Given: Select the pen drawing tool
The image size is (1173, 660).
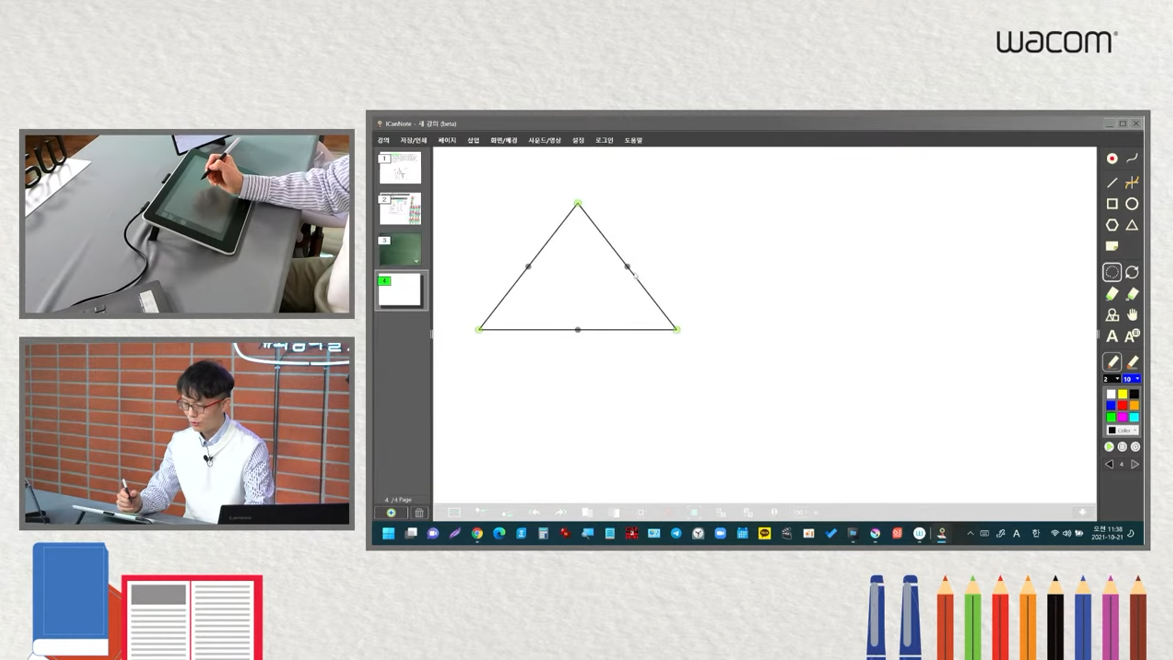Looking at the screenshot, I should [1112, 362].
